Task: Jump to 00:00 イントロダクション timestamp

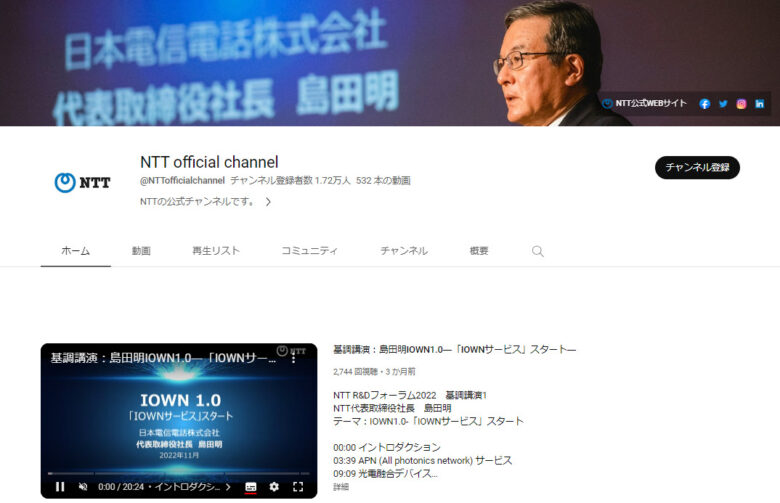Action: click(345, 447)
